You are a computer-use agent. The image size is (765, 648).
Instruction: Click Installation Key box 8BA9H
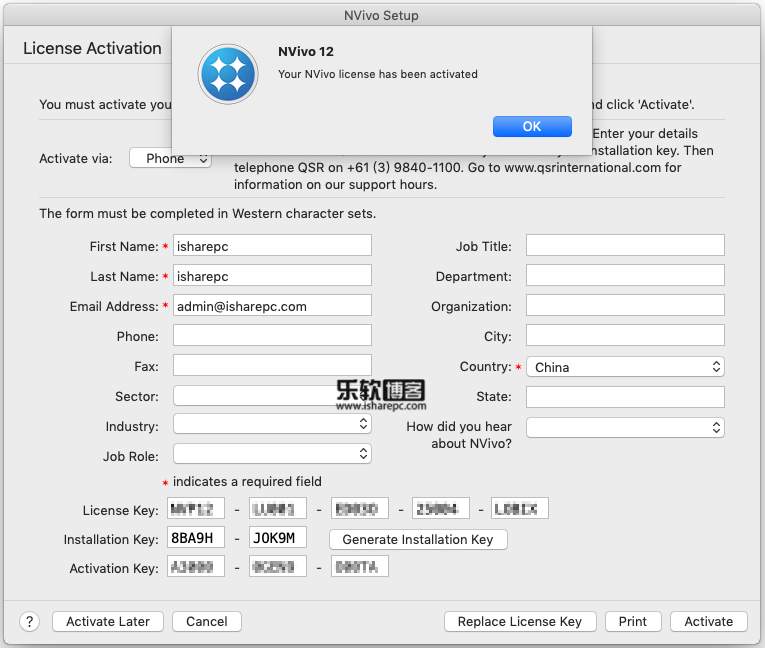196,538
